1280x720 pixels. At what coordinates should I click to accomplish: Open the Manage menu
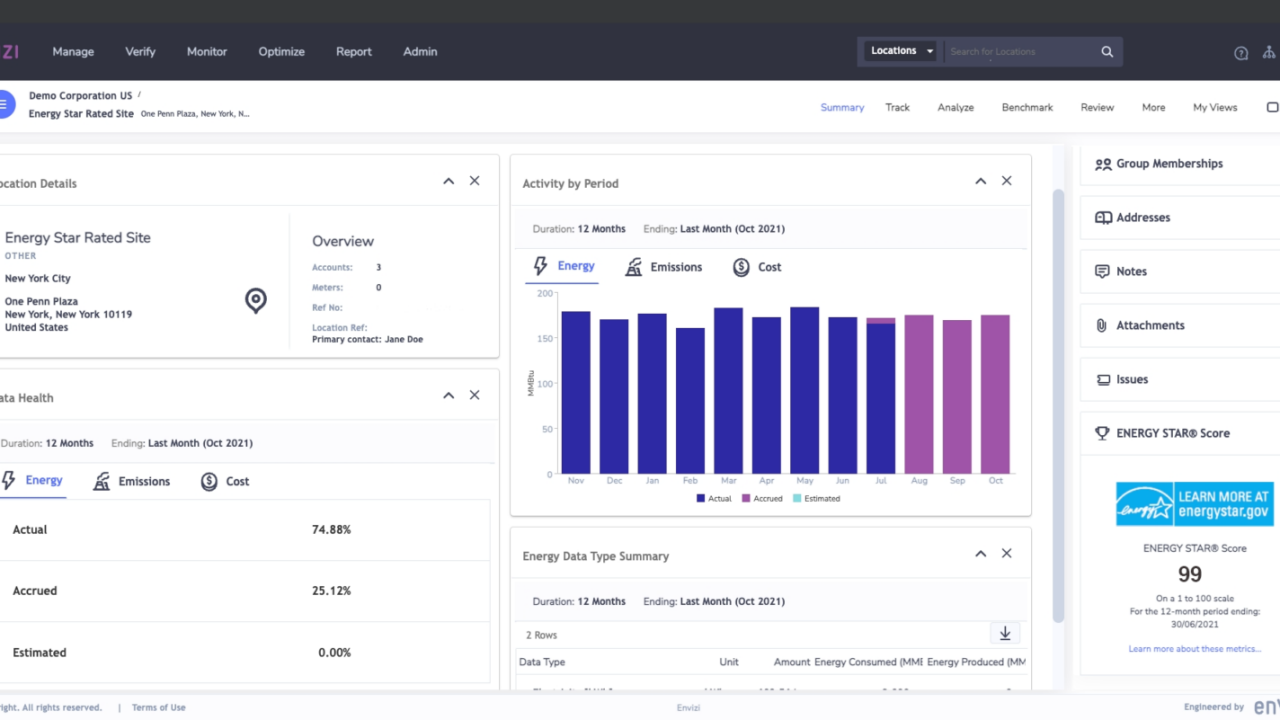pos(73,52)
